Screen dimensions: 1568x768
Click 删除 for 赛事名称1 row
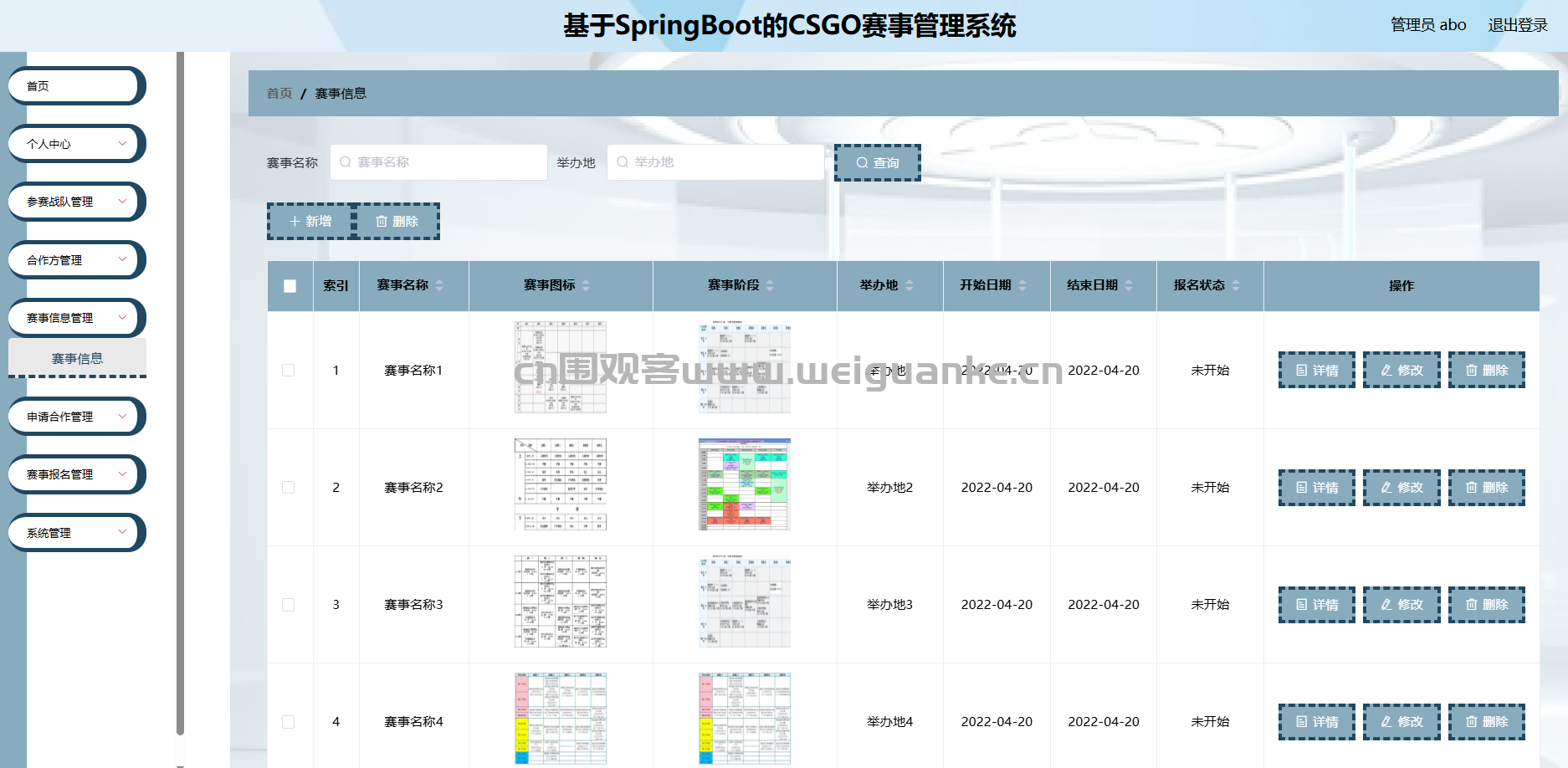(x=1487, y=370)
